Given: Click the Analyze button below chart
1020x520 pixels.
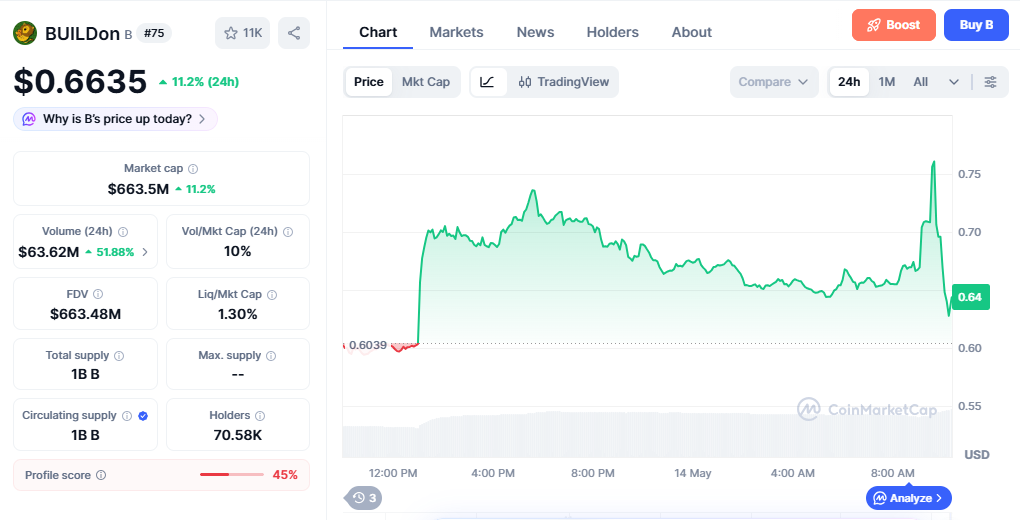Looking at the screenshot, I should tap(909, 499).
